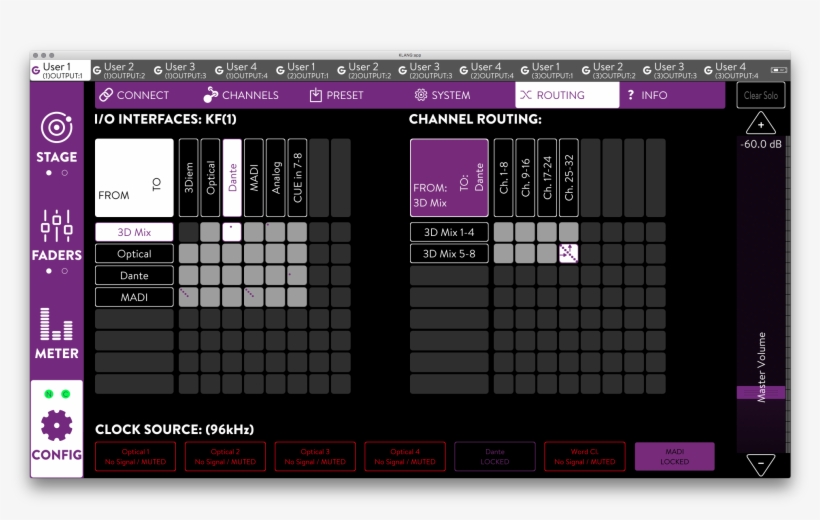Open the Preset tab icon
The height and width of the screenshot is (520, 820).
(316, 95)
